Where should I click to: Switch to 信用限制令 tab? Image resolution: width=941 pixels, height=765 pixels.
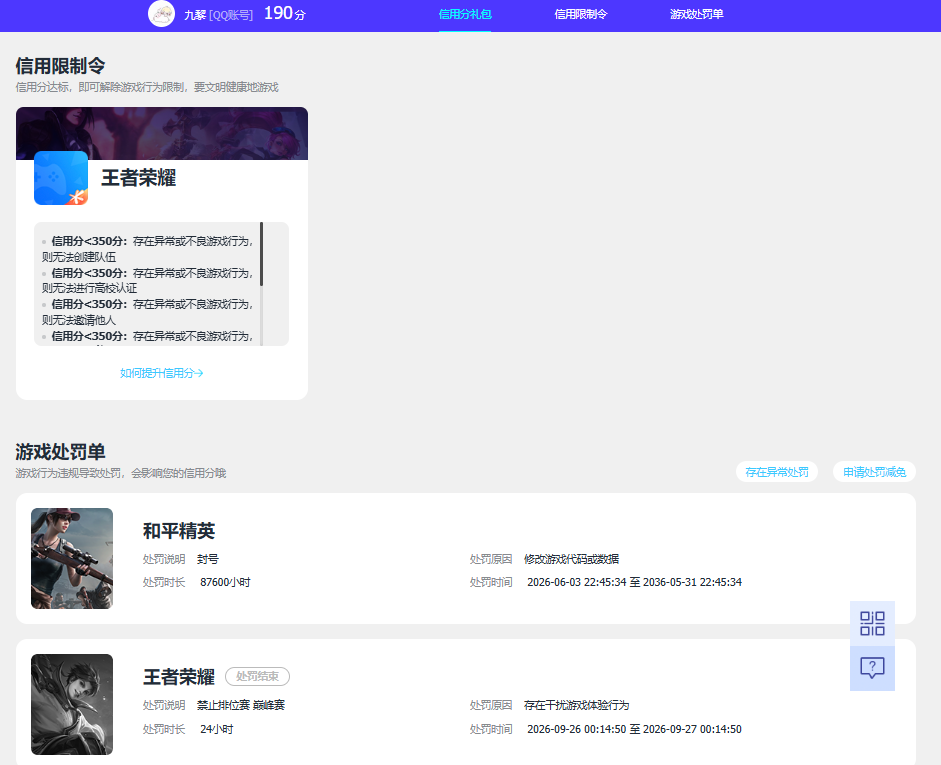pos(580,14)
